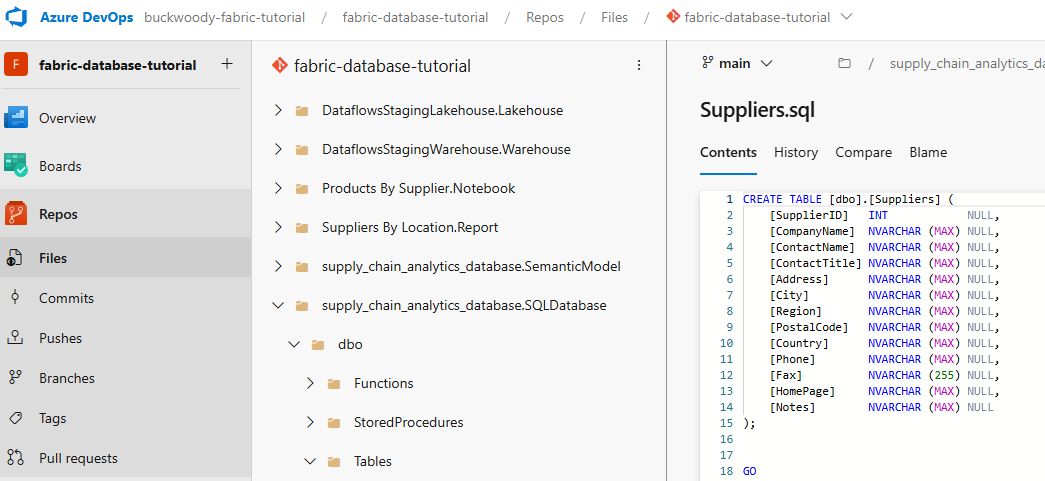
Task: Click the plus icon beside project name
Action: (x=227, y=64)
